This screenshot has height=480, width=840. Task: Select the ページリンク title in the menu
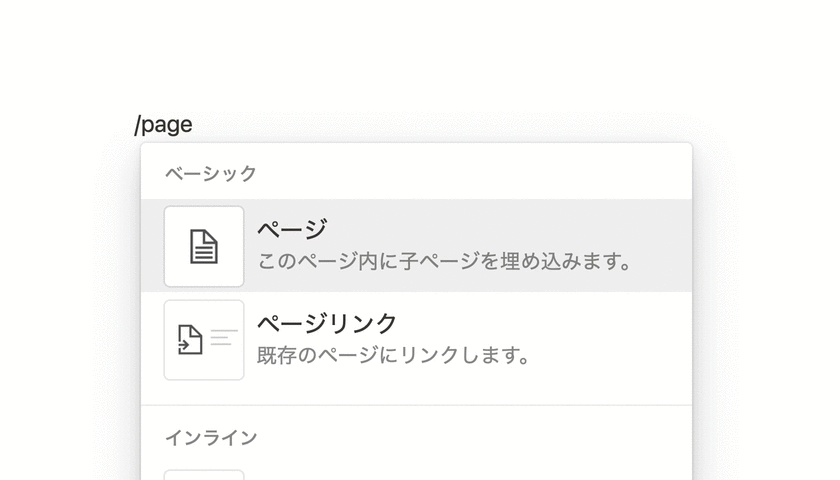click(x=327, y=323)
